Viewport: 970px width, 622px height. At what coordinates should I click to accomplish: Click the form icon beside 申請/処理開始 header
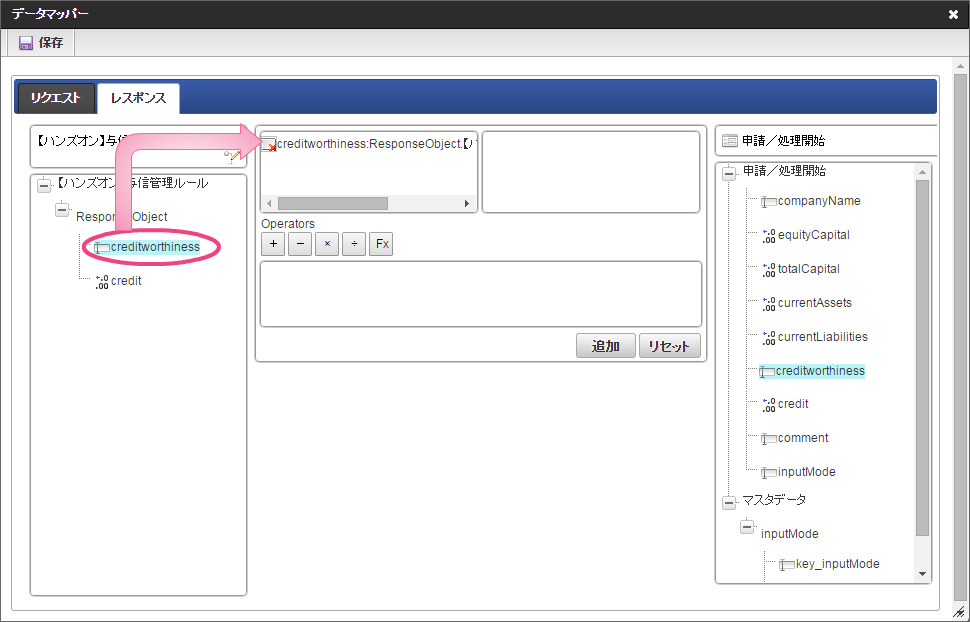730,142
